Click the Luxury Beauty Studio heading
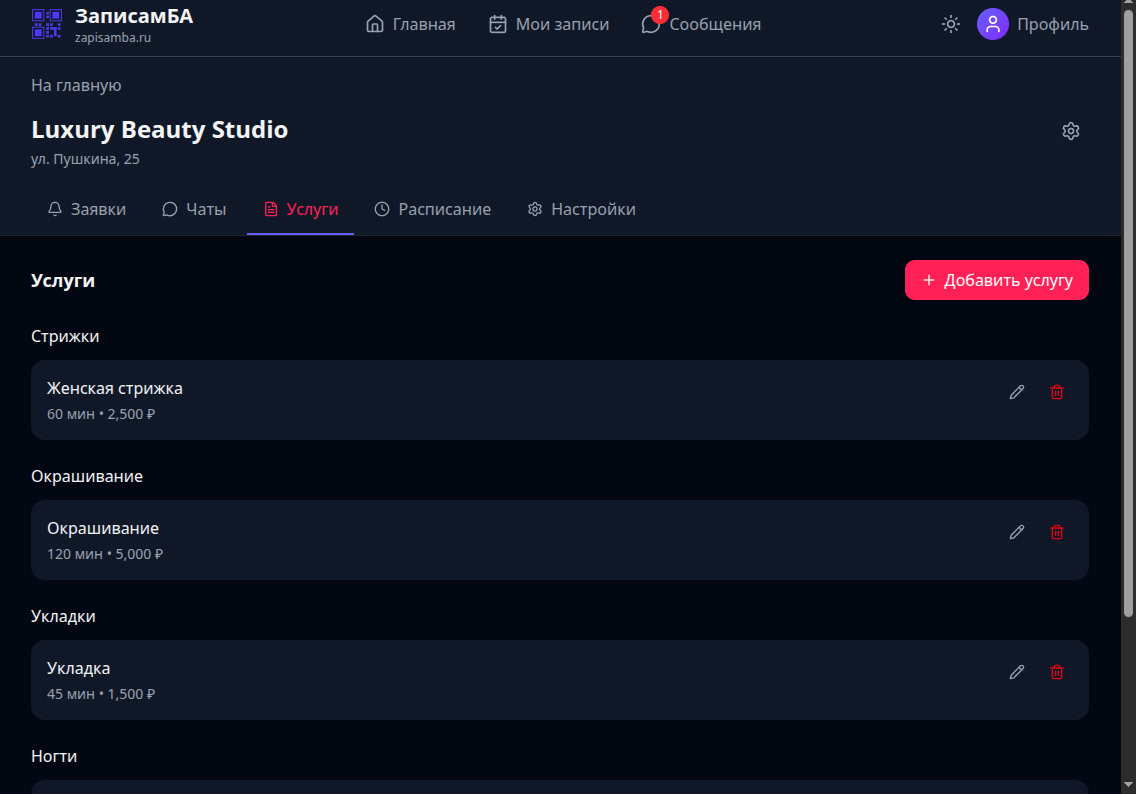Viewport: 1136px width, 795px height. coord(159,130)
